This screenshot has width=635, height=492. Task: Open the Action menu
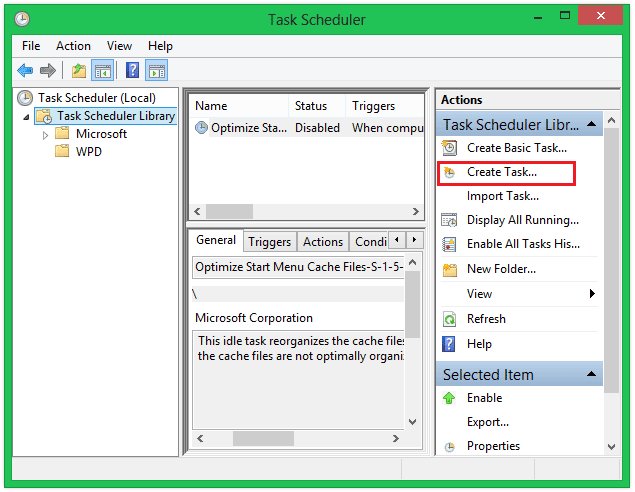[x=73, y=46]
